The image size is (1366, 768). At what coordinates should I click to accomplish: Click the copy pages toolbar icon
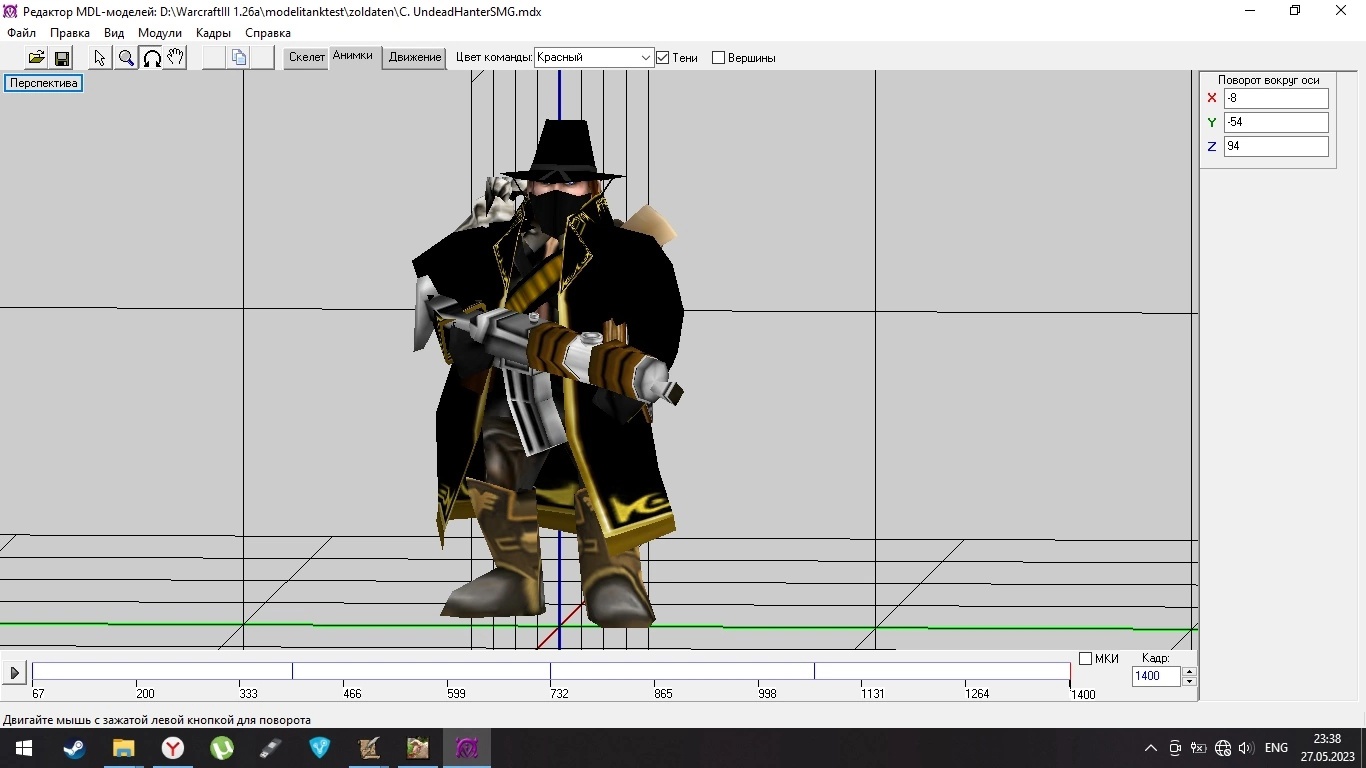(239, 58)
